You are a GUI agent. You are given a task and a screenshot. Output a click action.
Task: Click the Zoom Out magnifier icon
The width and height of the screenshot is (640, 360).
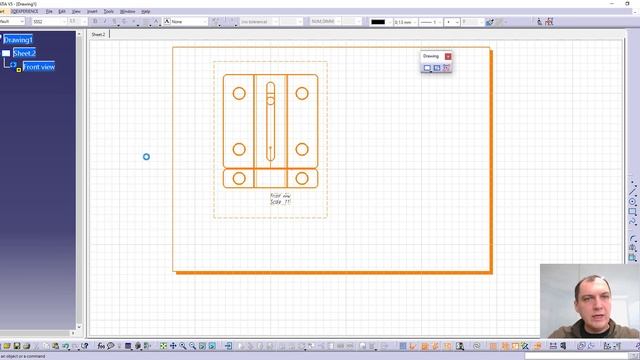point(193,346)
